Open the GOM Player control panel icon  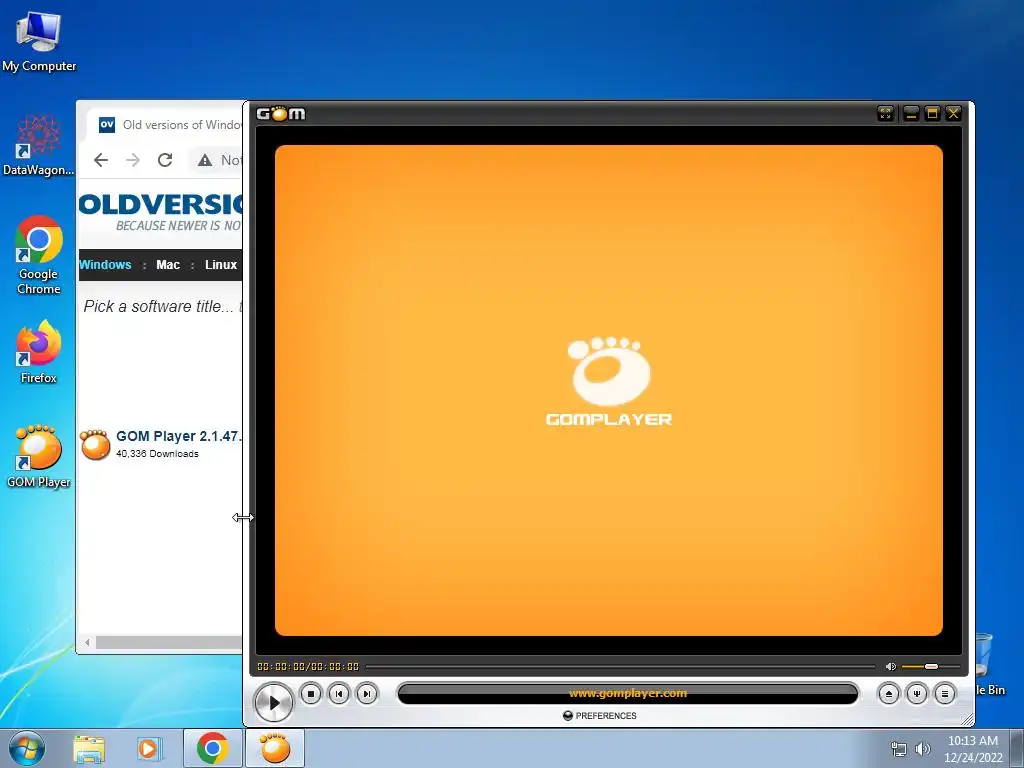pos(917,694)
